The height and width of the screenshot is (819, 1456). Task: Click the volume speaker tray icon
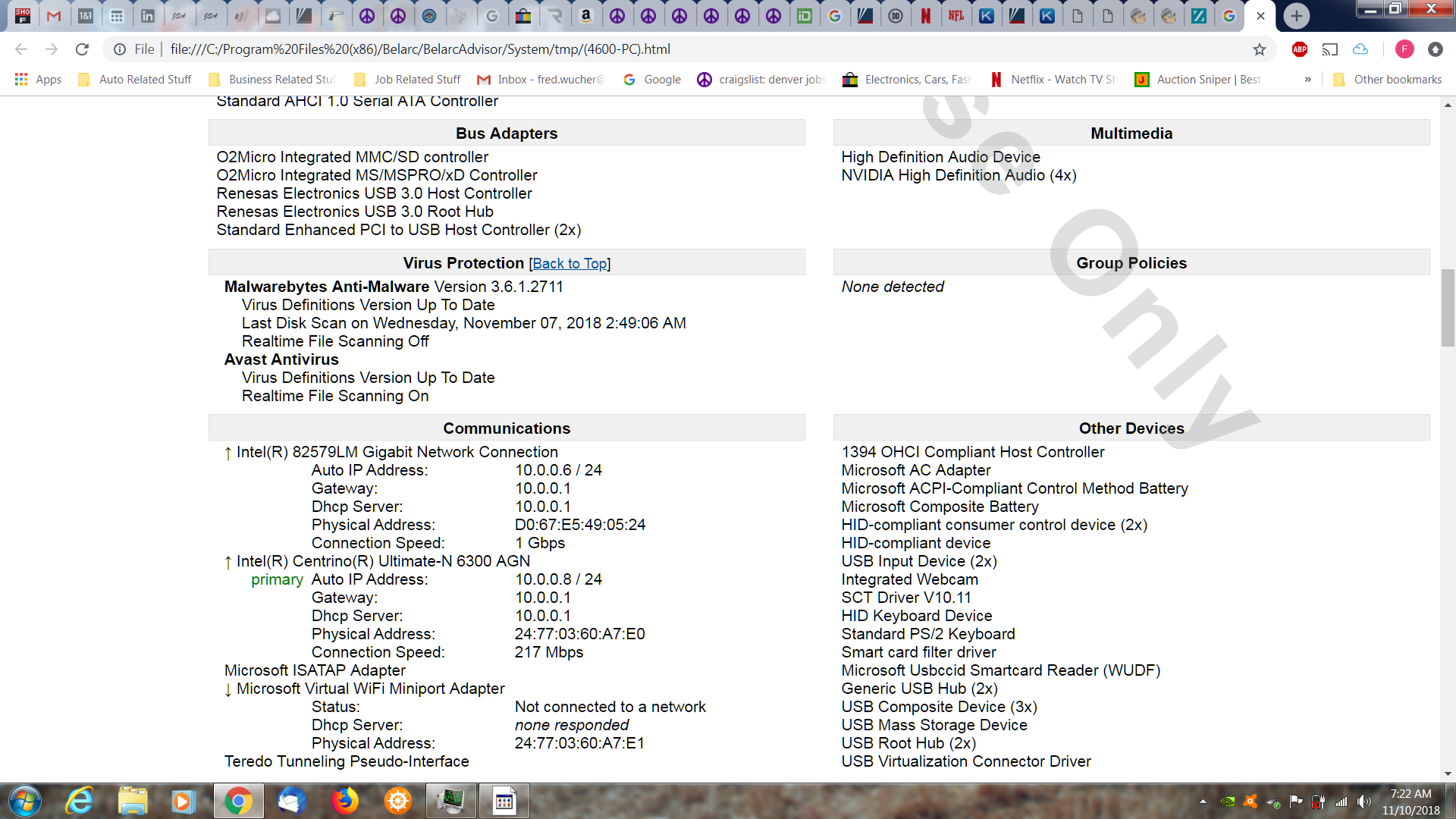pos(1364,802)
